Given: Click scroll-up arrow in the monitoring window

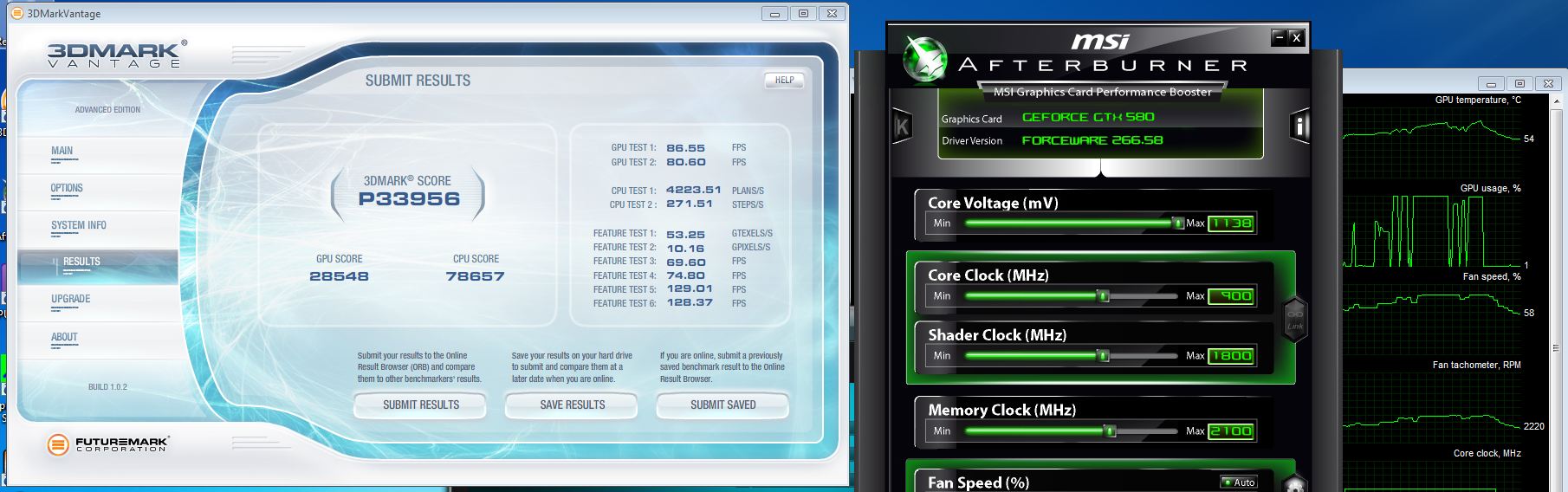Looking at the screenshot, I should (x=1558, y=102).
